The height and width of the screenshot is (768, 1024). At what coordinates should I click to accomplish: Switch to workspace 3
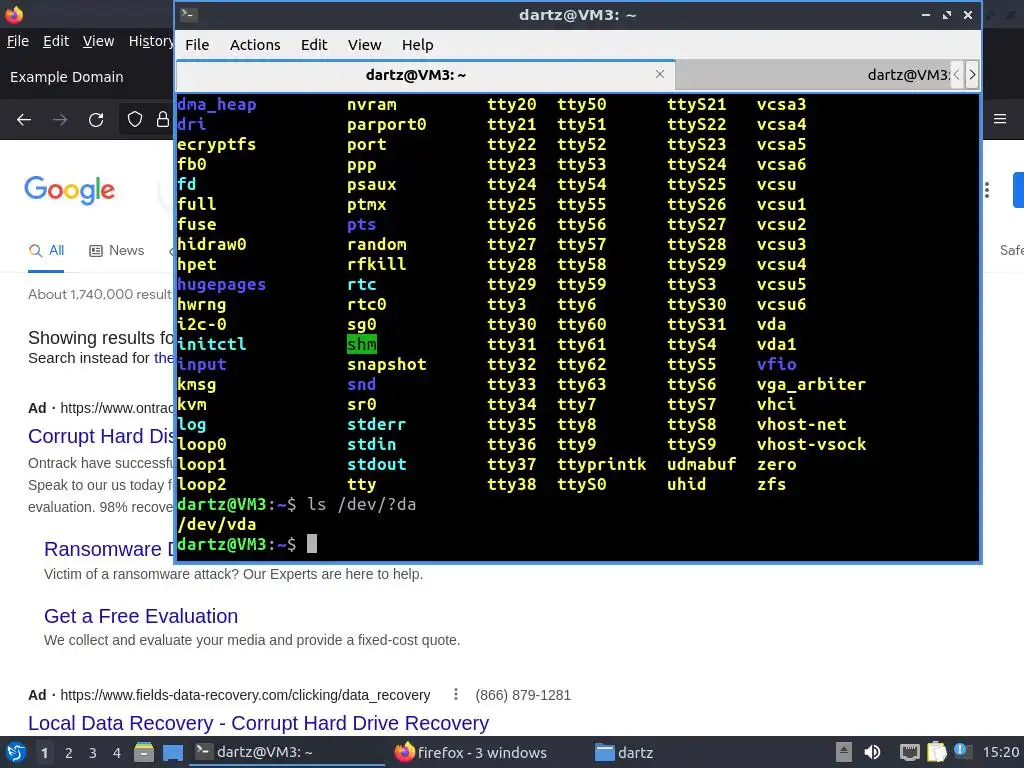tap(93, 753)
